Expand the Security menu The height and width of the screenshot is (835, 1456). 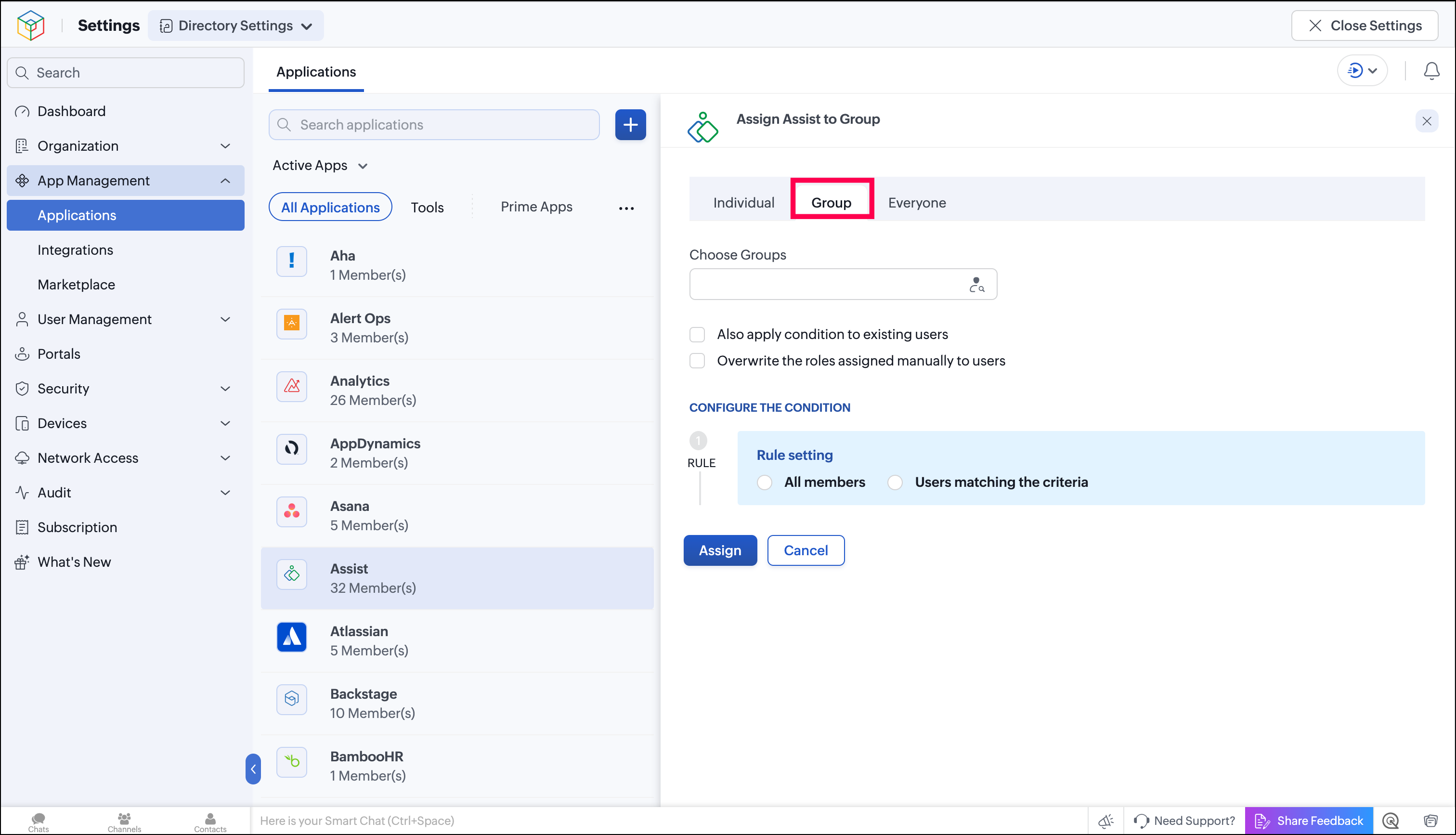point(225,389)
